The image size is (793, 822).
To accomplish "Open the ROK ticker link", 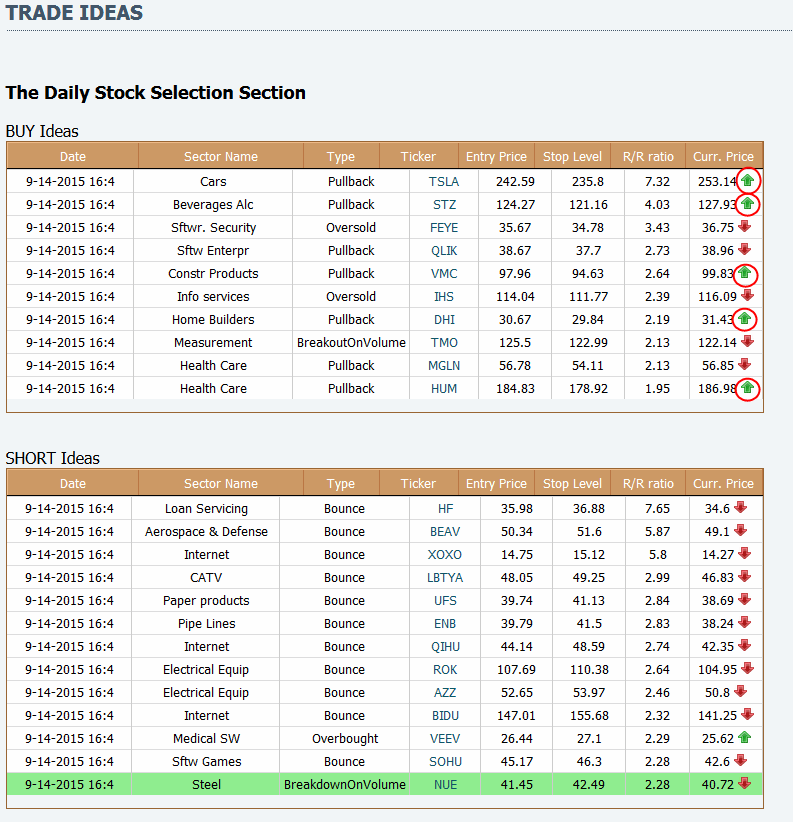I will 445,670.
